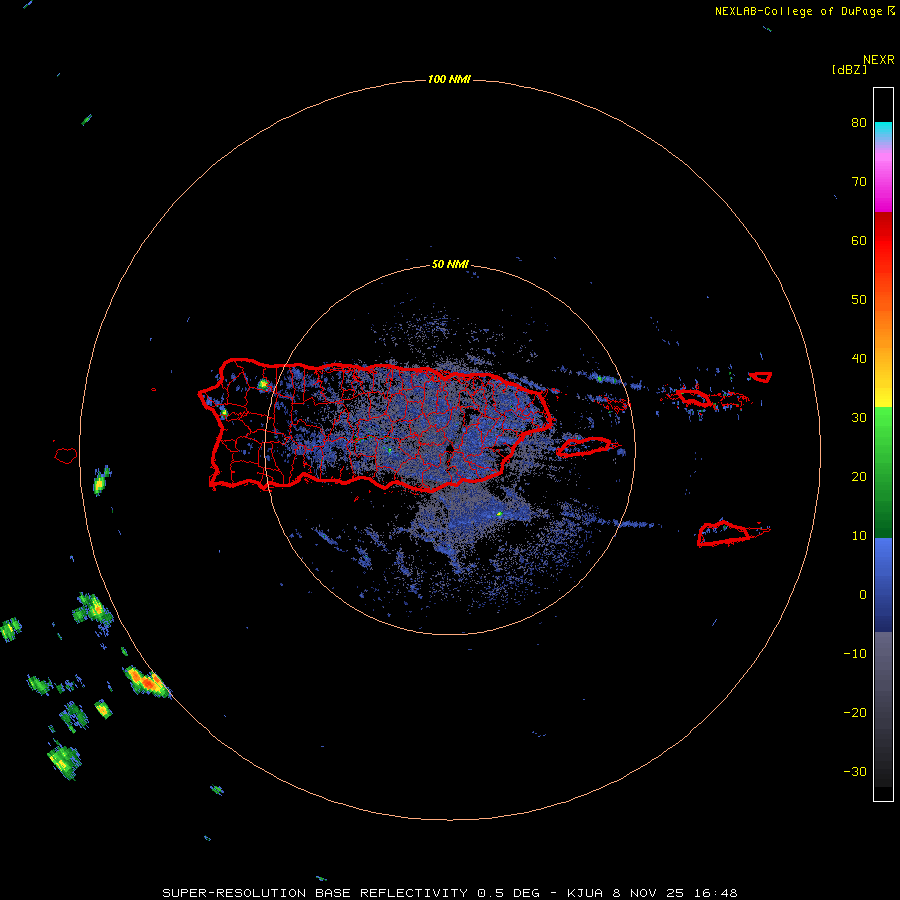Image resolution: width=900 pixels, height=900 pixels.
Task: Click the 20 value on the dBZ scale
Action: click(859, 477)
